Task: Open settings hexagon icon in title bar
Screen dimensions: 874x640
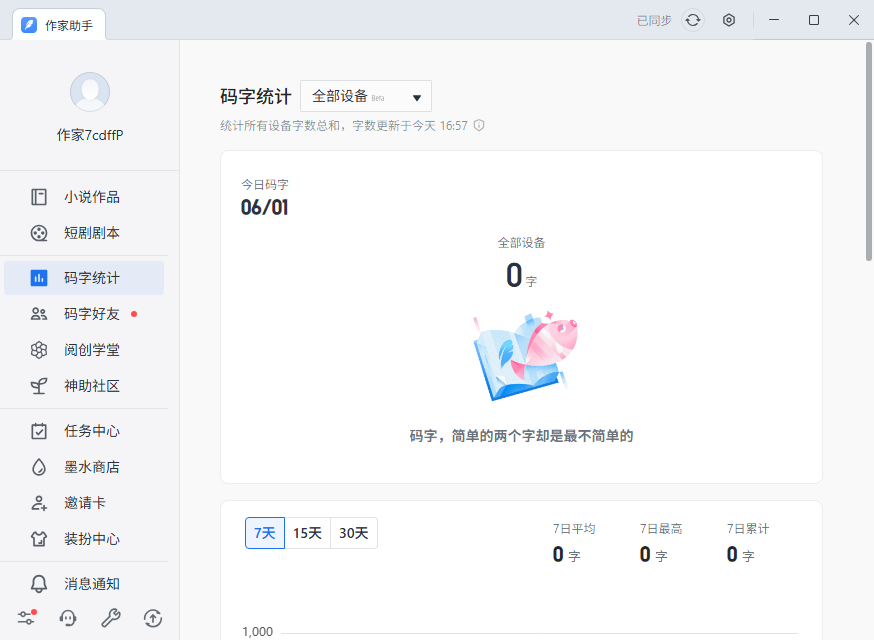Action: tap(729, 21)
